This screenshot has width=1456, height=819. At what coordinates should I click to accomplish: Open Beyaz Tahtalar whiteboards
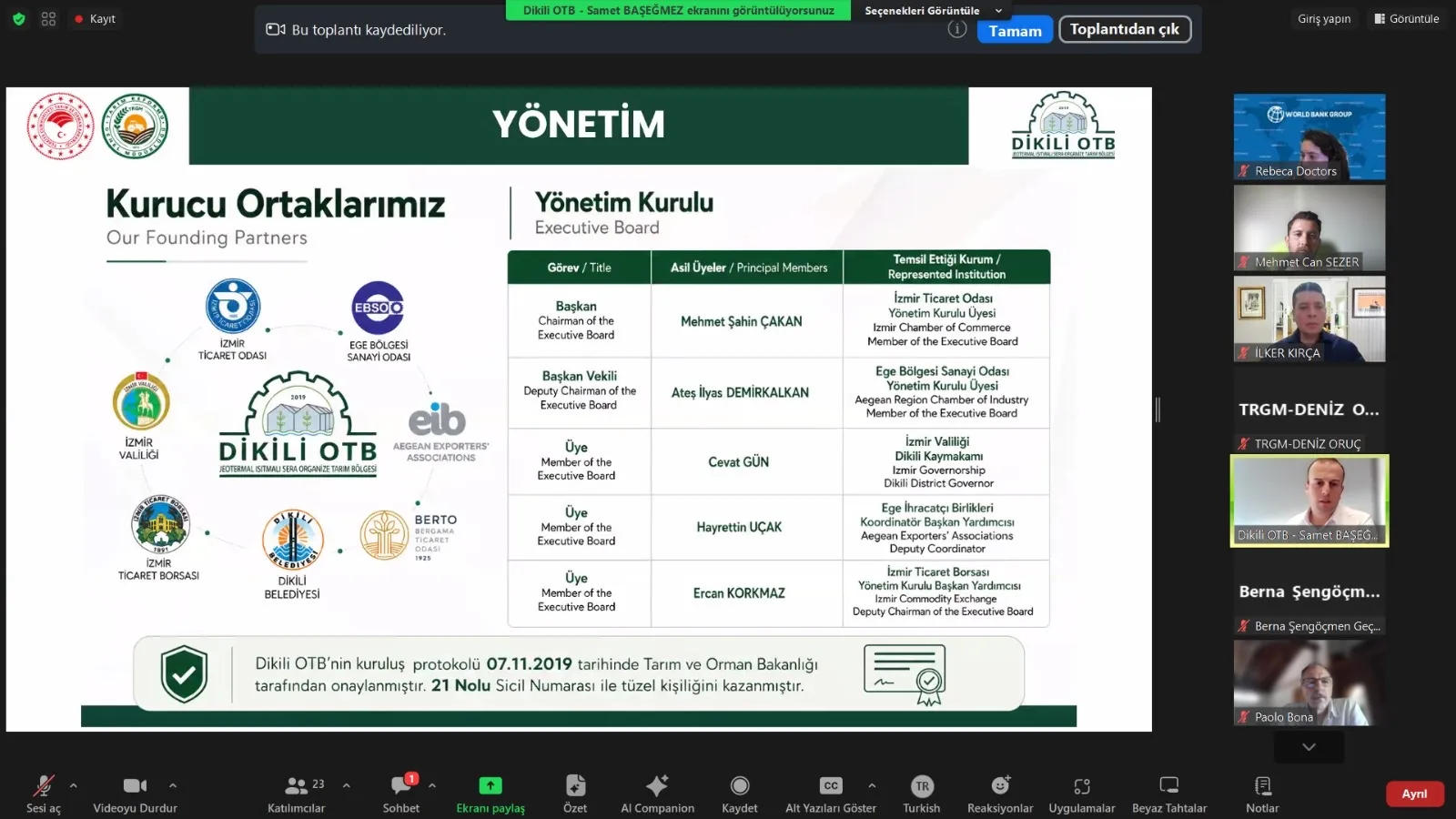[x=1169, y=794]
